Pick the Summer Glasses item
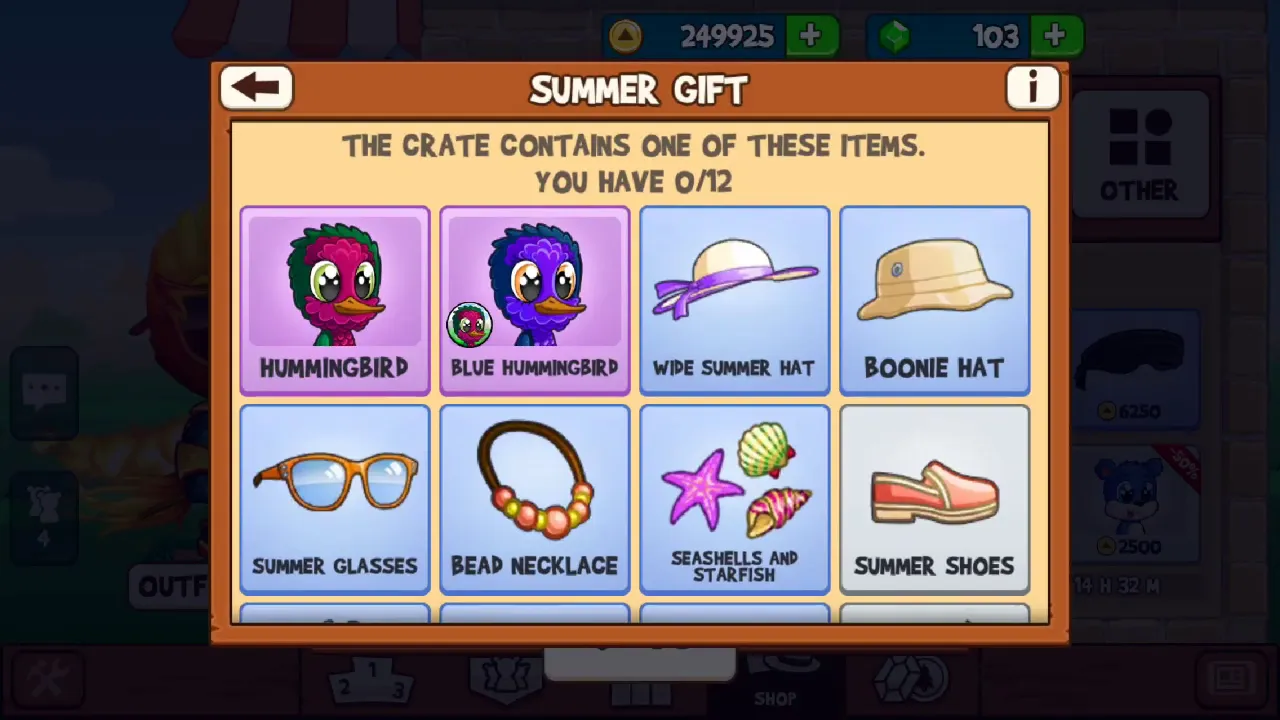 pyautogui.click(x=335, y=499)
